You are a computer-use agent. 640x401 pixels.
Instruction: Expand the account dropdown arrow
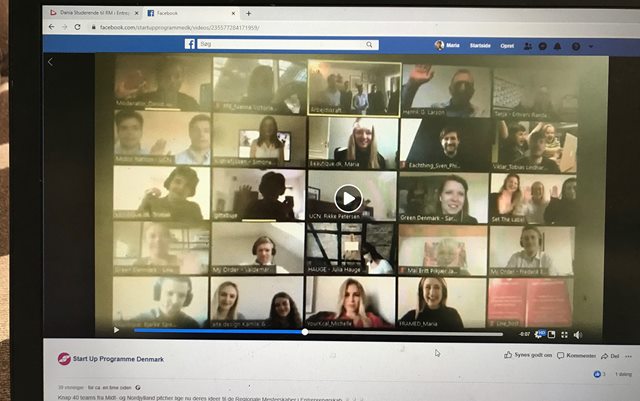(591, 47)
